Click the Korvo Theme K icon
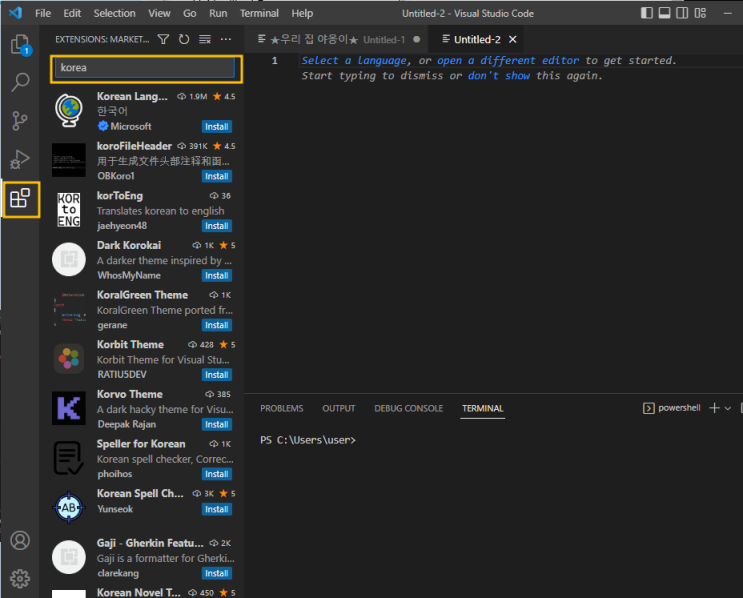 point(69,408)
